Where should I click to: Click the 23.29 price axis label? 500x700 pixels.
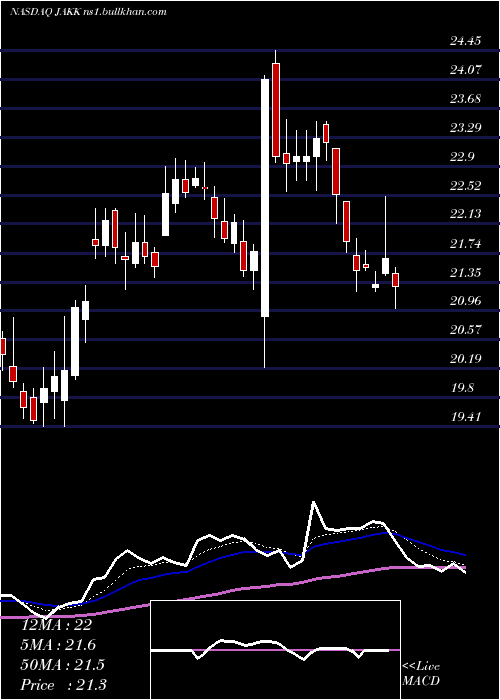[x=466, y=128]
